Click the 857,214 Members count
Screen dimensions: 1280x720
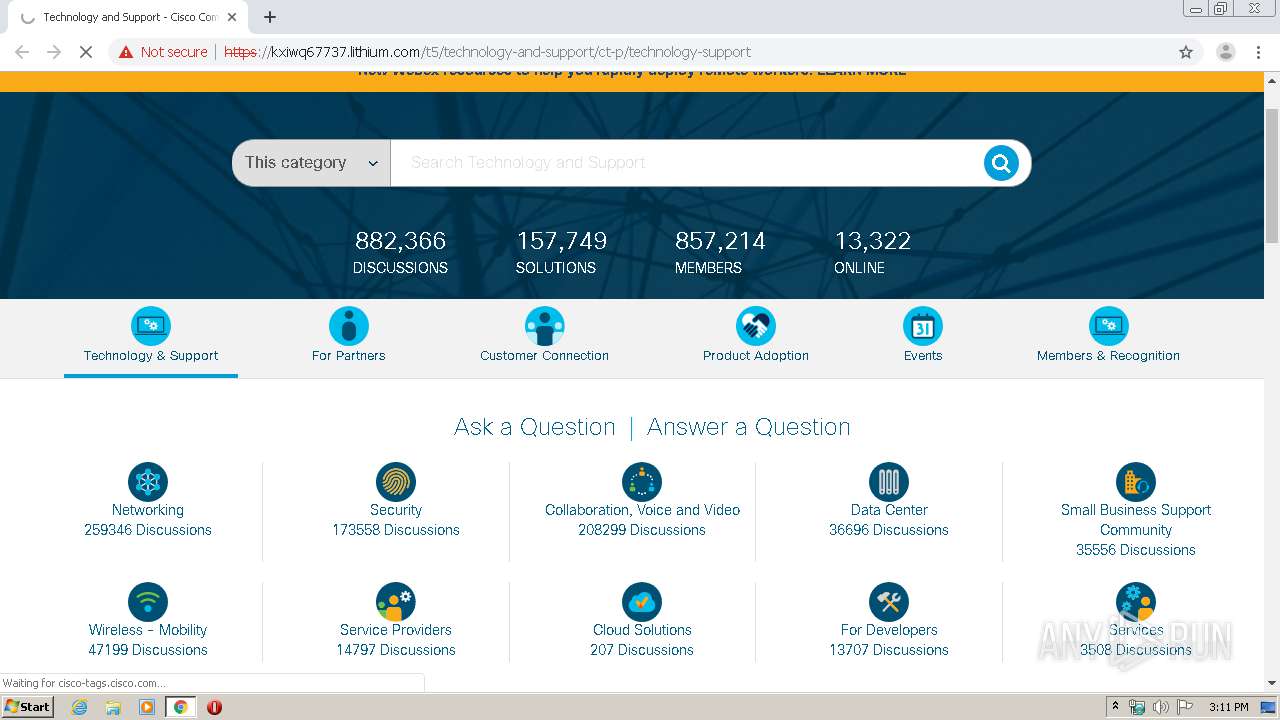coord(720,241)
